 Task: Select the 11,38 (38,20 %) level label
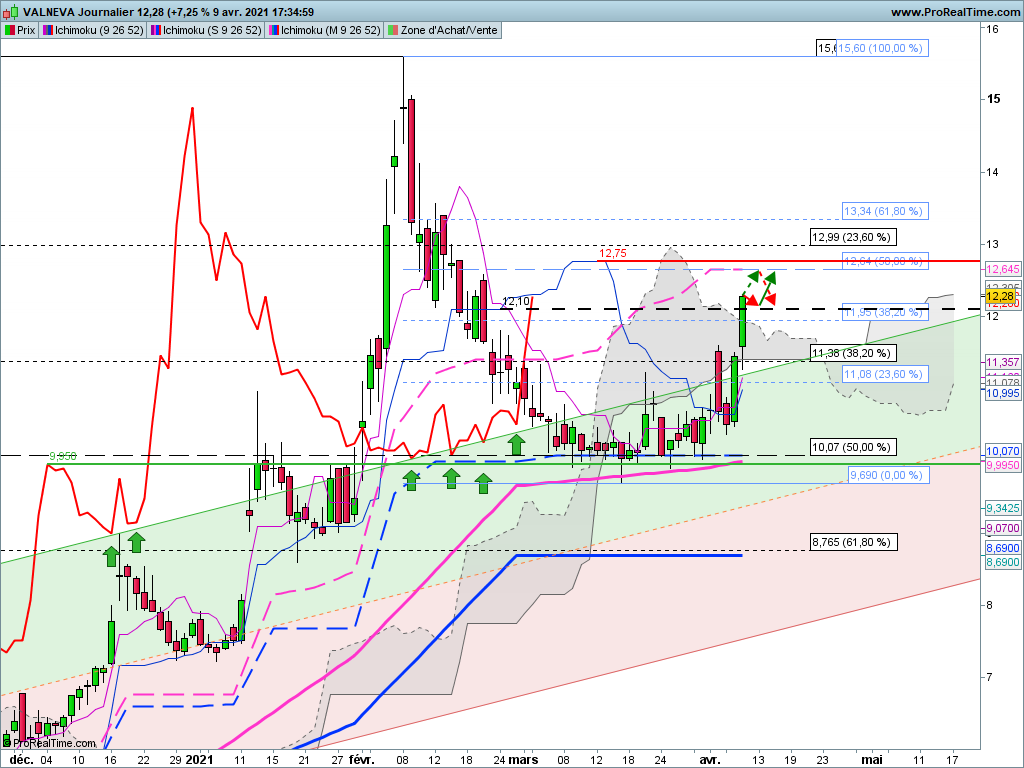point(853,353)
